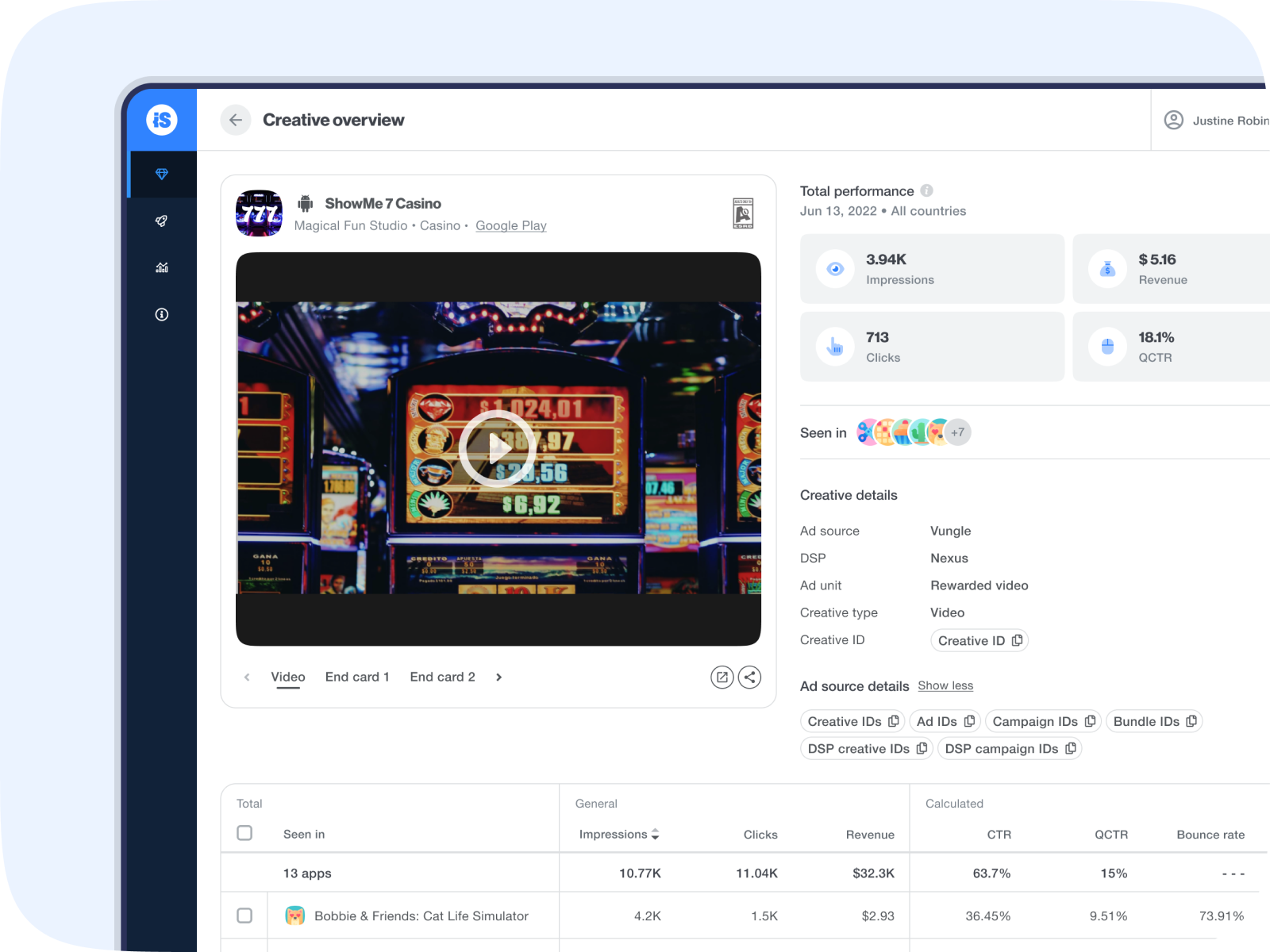Open the info icon in the sidebar
This screenshot has height=952, width=1270.
162,315
